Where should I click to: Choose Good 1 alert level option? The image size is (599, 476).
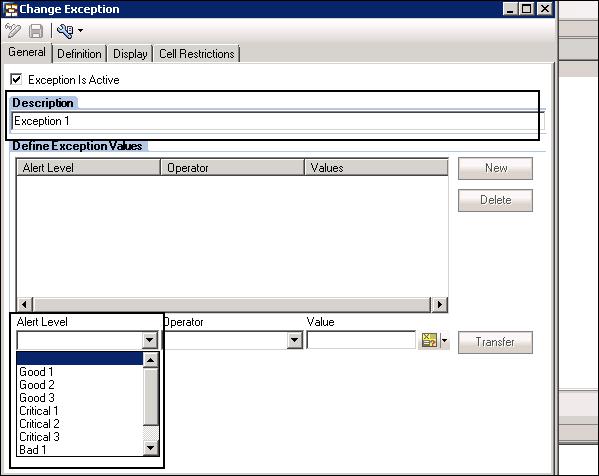coord(36,372)
